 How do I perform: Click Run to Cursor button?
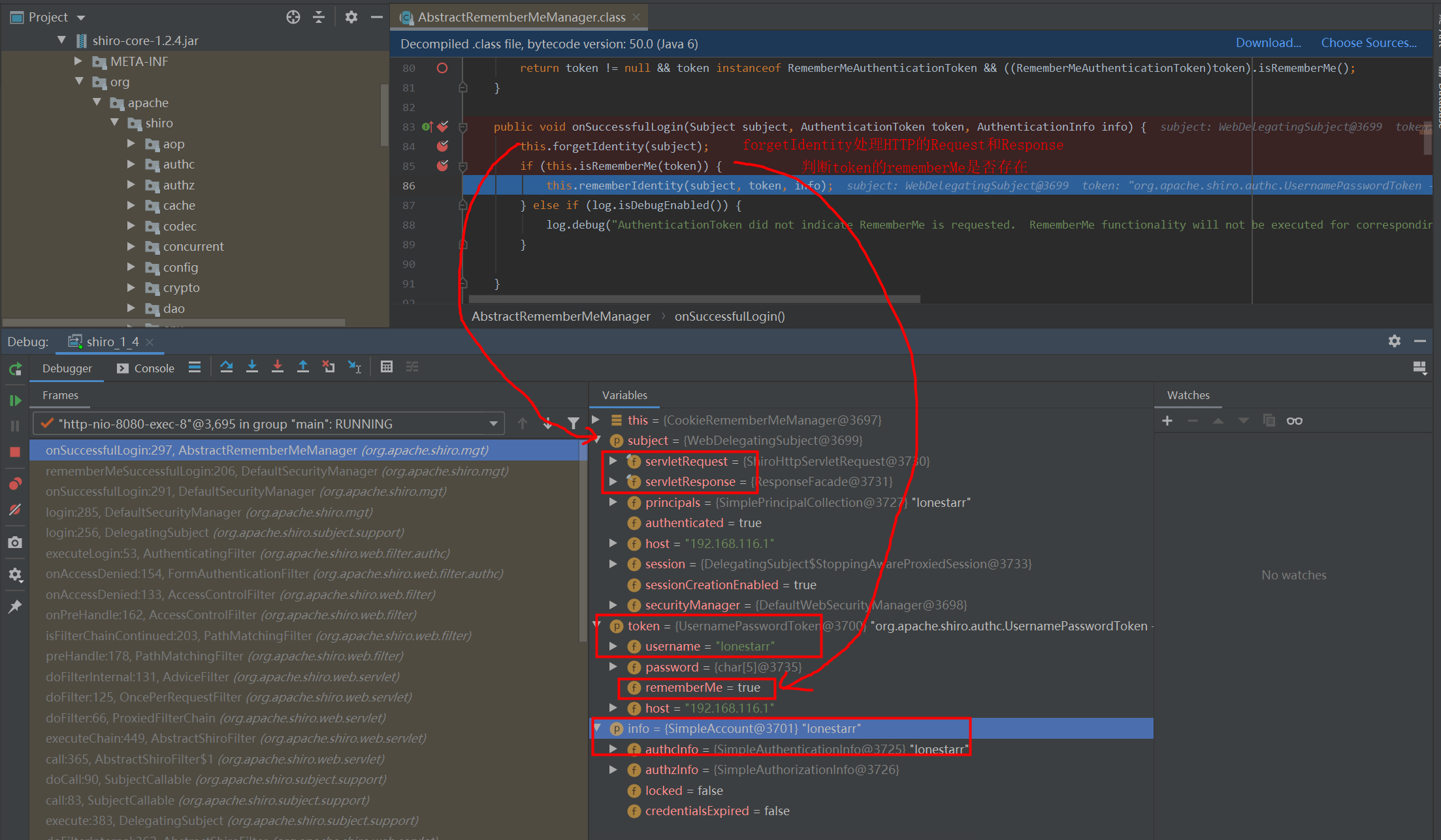pyautogui.click(x=355, y=367)
